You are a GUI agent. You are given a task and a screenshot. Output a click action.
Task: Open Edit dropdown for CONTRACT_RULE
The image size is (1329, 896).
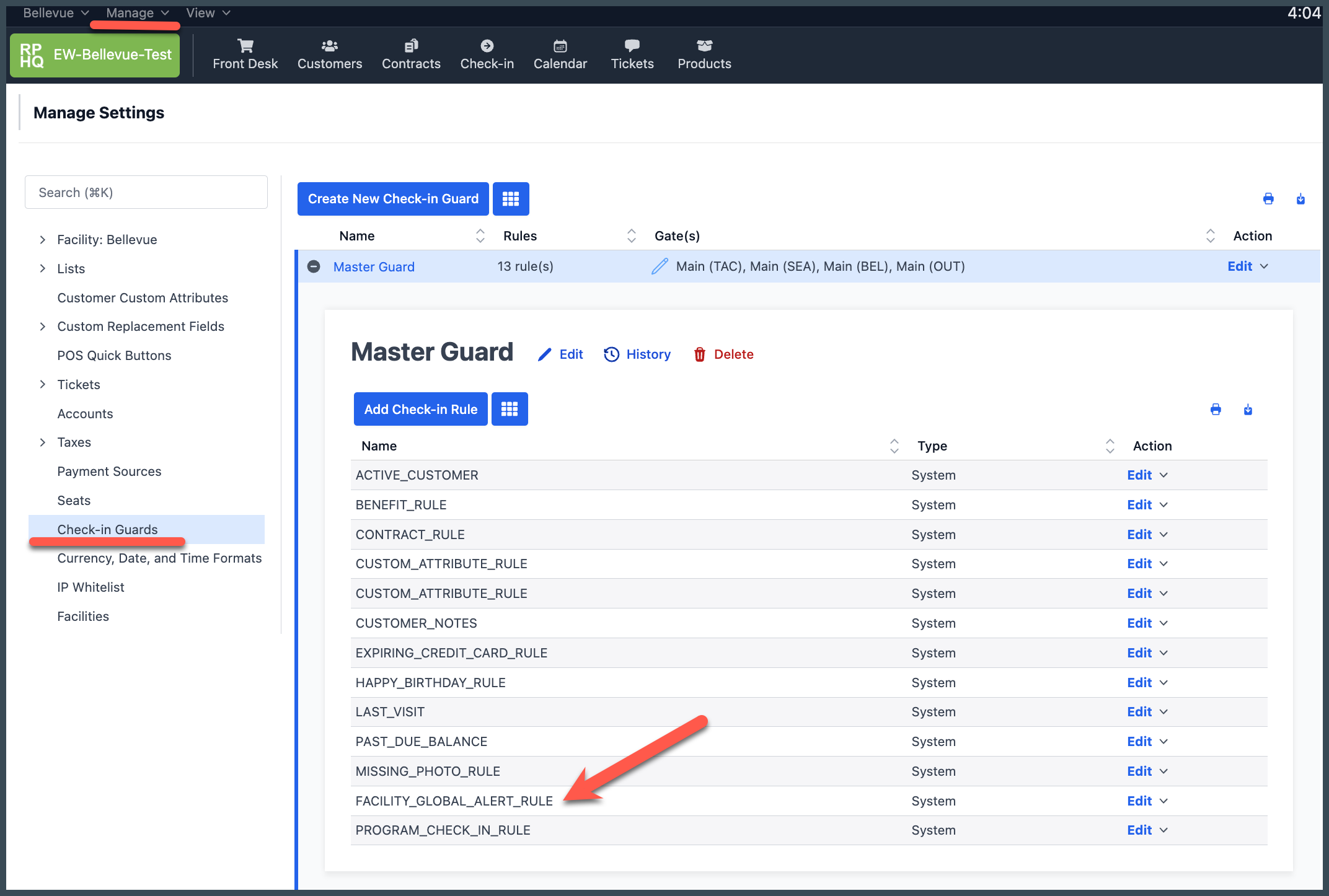pyautogui.click(x=1147, y=535)
